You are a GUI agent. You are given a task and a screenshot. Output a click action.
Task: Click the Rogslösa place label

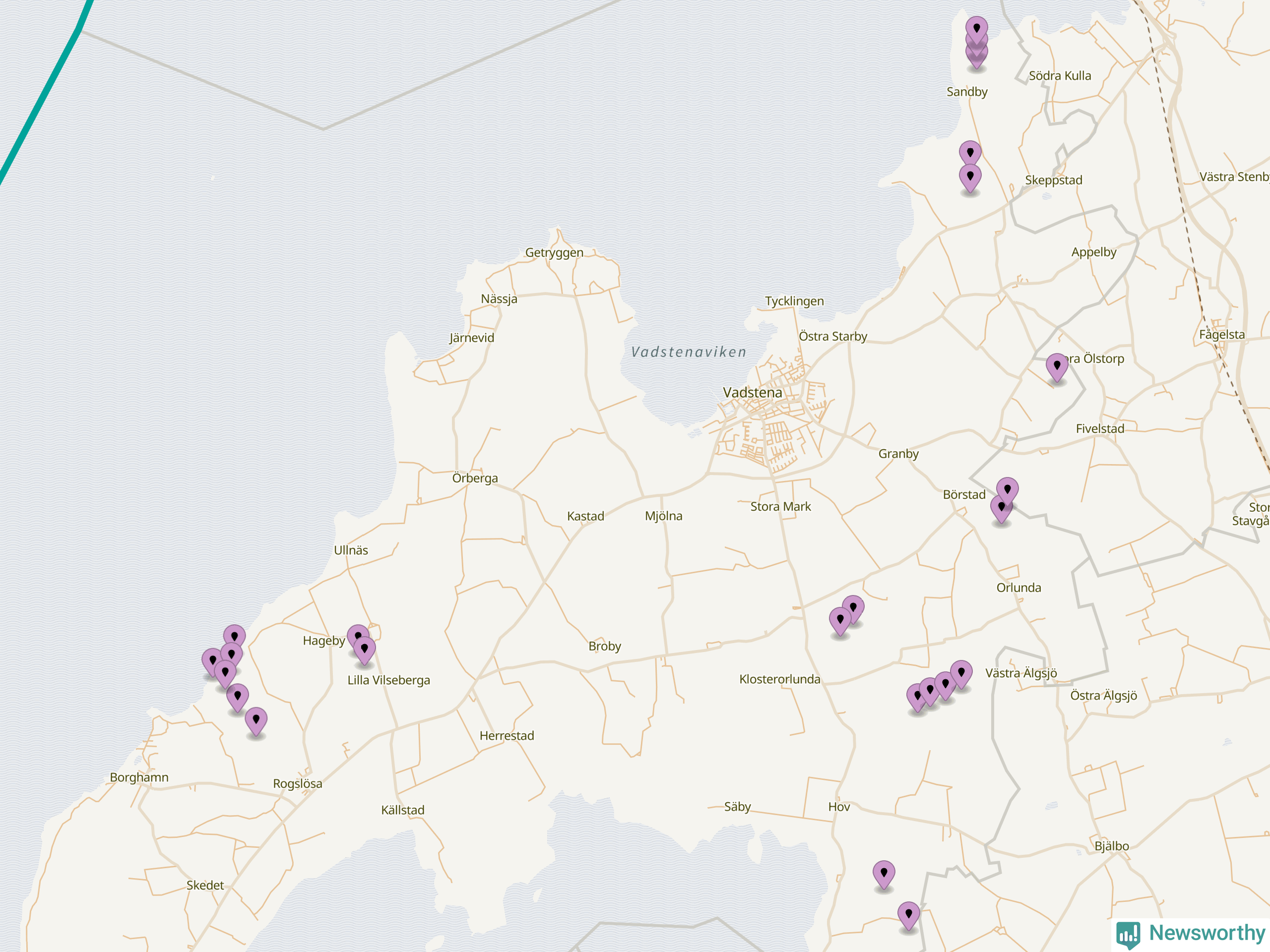297,784
